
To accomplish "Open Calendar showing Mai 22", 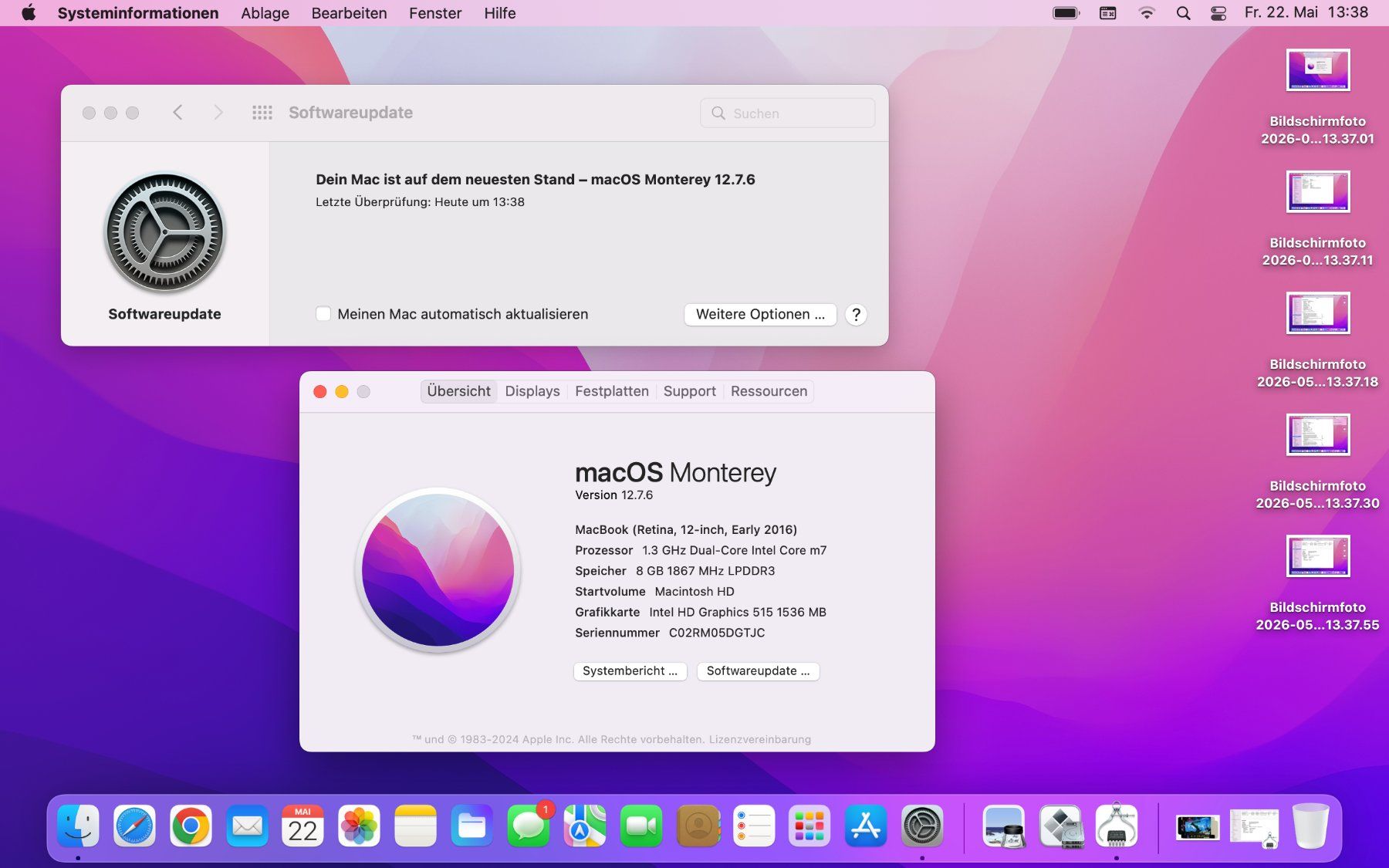I will (302, 826).
